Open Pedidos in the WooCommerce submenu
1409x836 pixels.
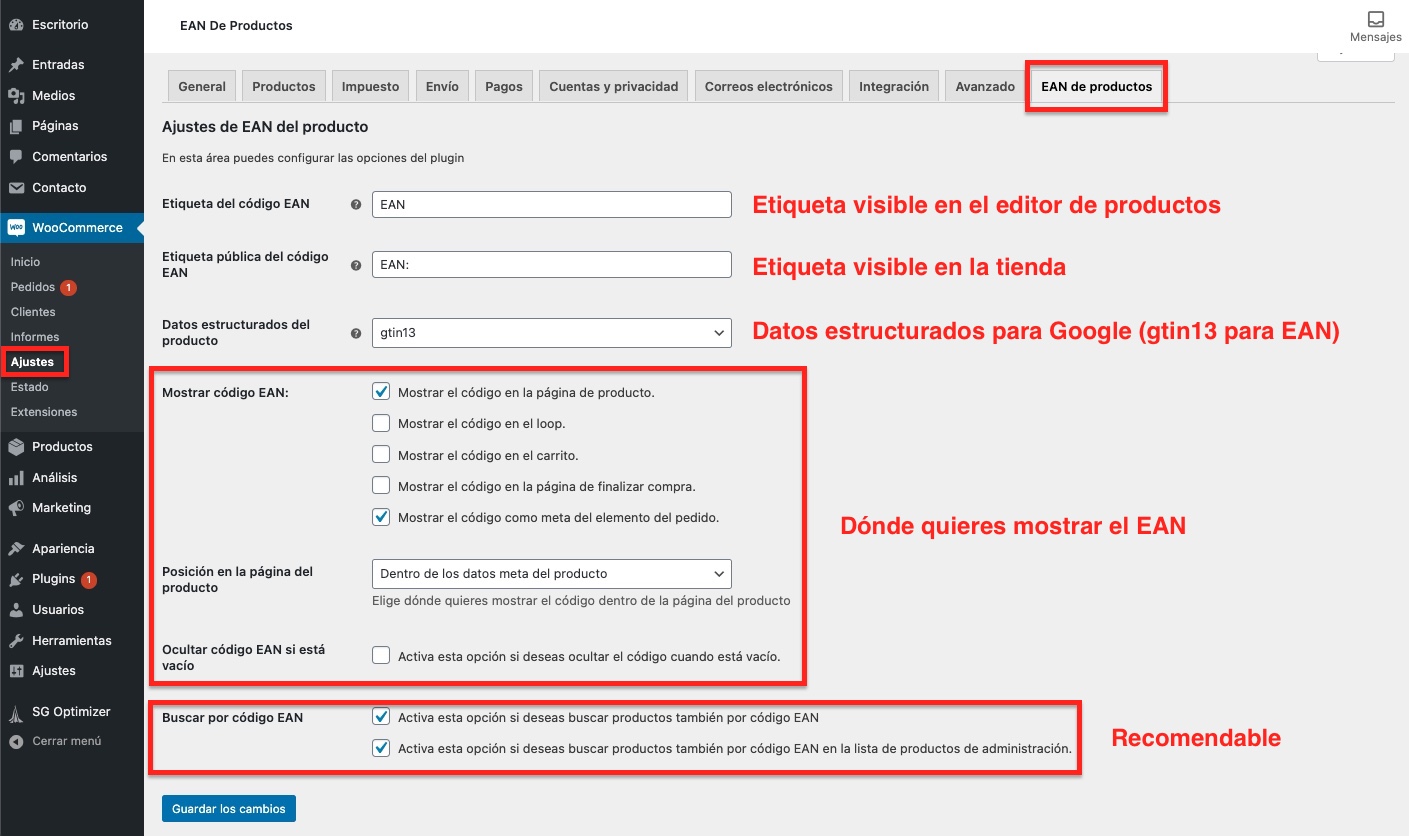[x=33, y=287]
